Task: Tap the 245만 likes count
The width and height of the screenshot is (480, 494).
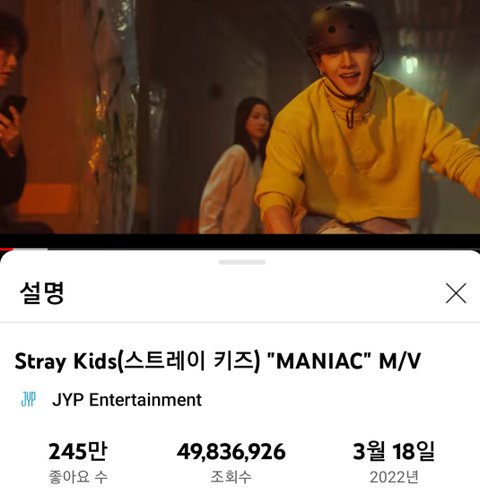Action: pyautogui.click(x=78, y=451)
